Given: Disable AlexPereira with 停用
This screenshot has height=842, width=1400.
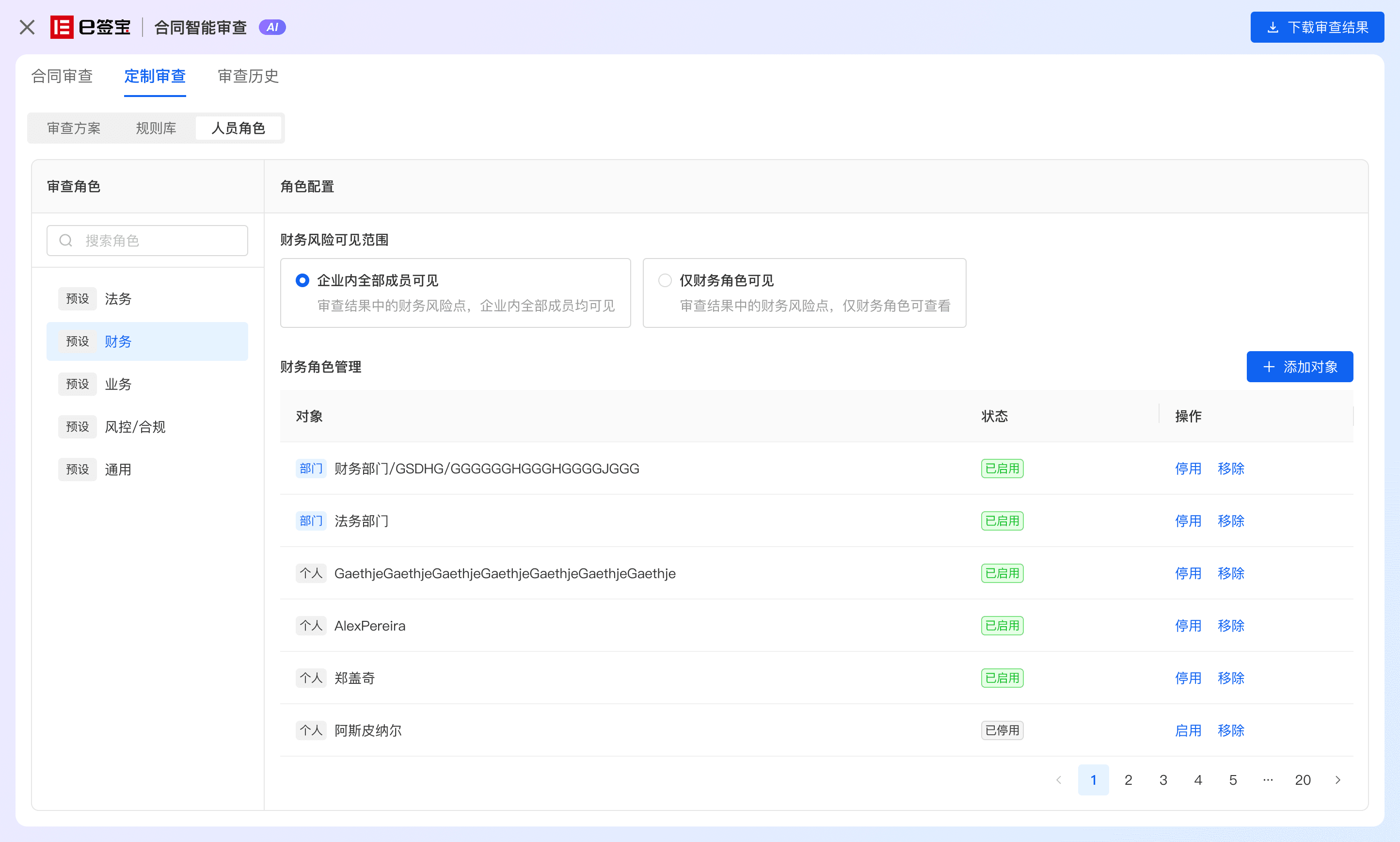Looking at the screenshot, I should click(x=1189, y=626).
